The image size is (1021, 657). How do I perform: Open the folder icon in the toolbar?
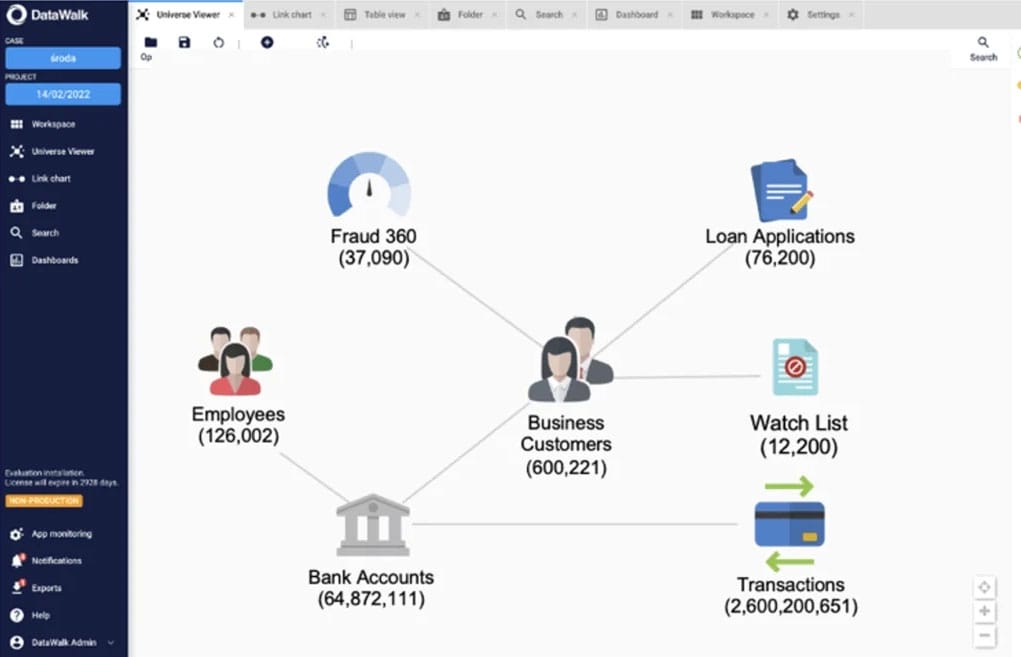[151, 43]
